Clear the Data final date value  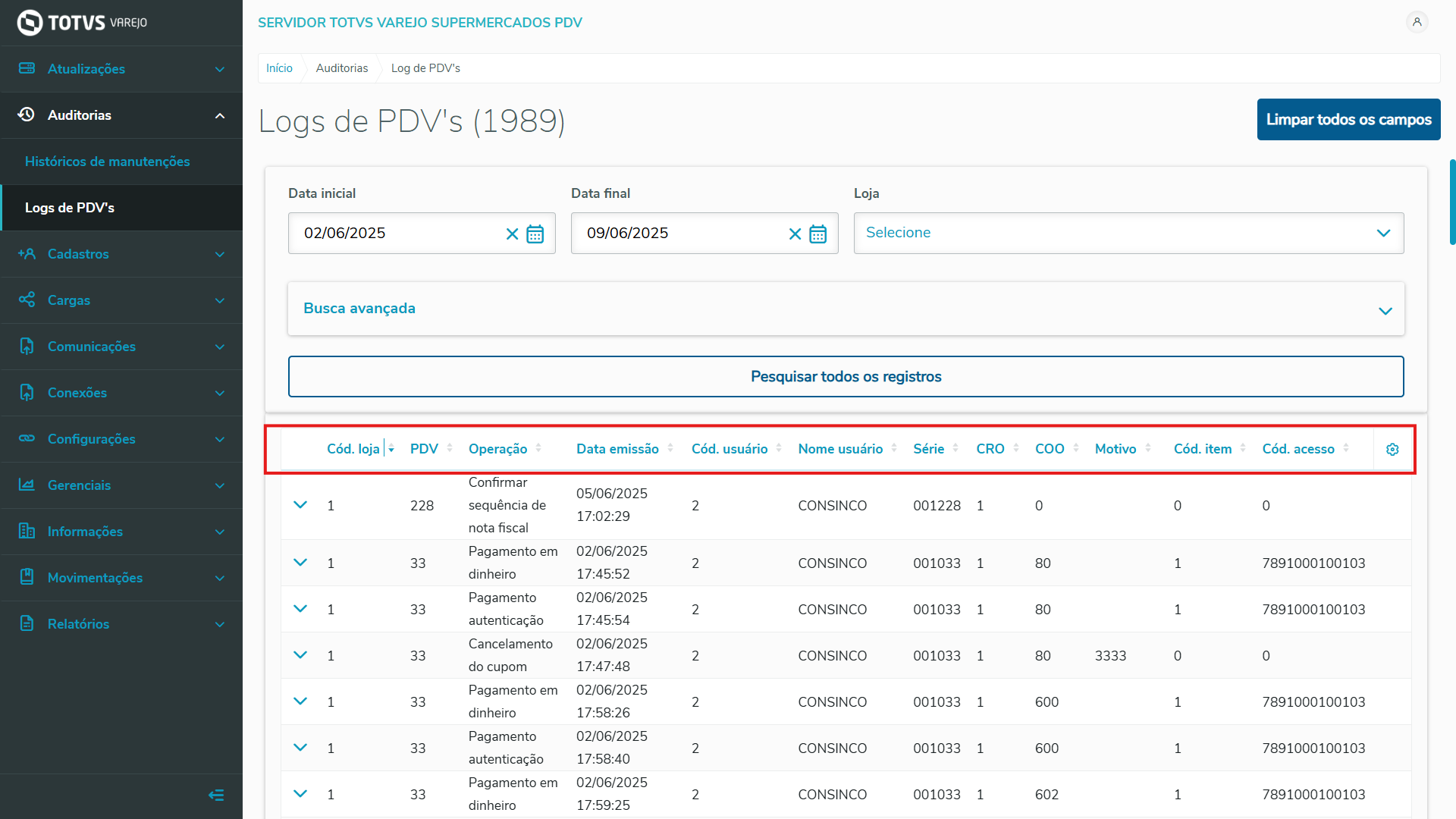coord(795,234)
